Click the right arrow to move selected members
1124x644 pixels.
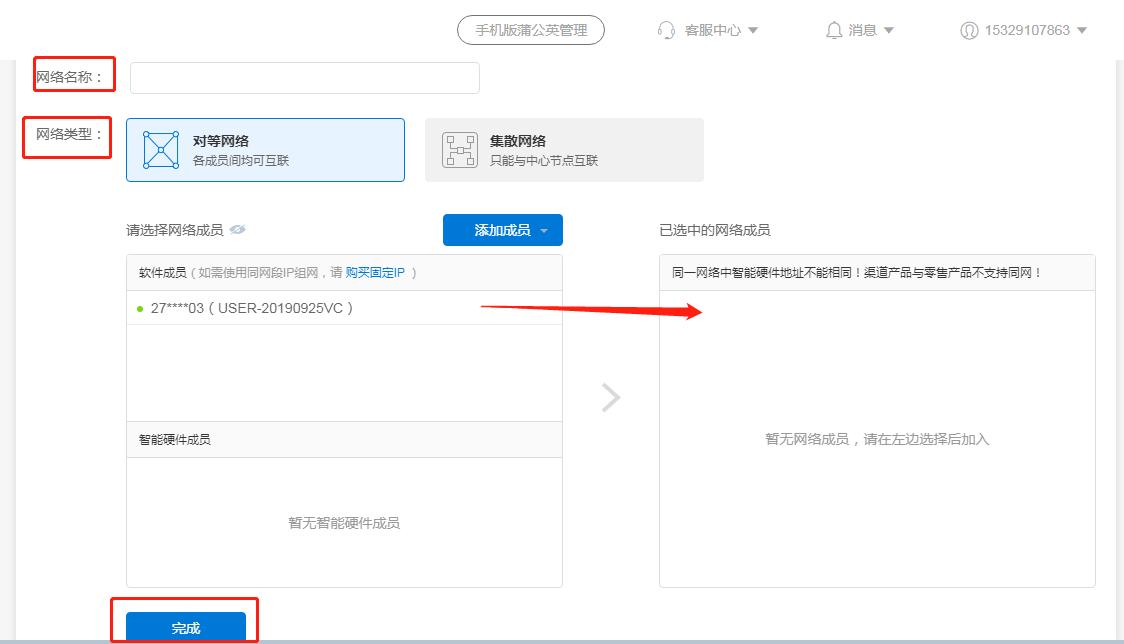[610, 397]
